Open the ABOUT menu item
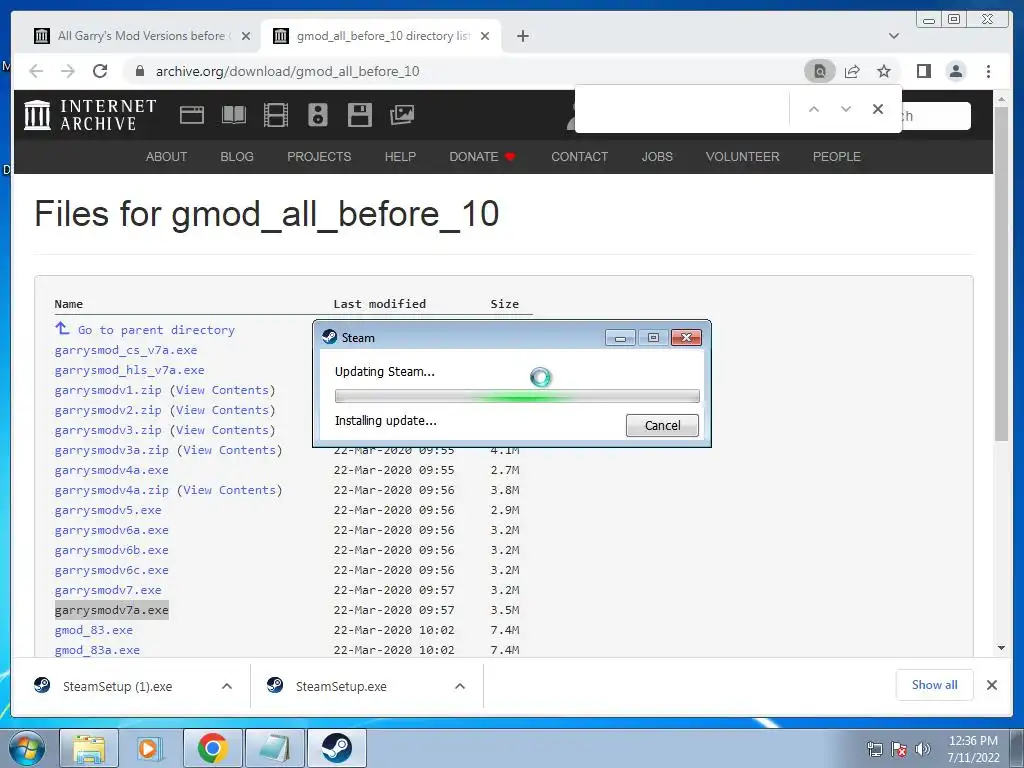 (x=167, y=157)
